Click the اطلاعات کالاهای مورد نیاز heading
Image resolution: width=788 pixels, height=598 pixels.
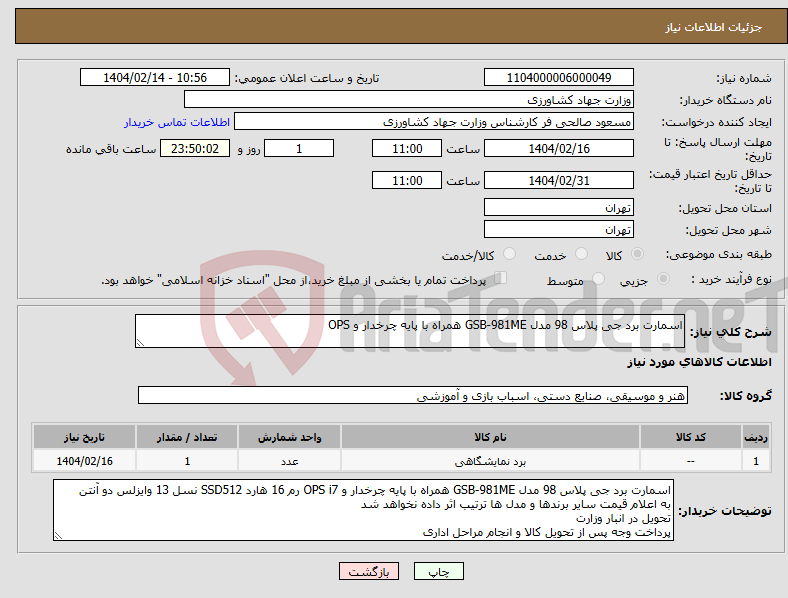click(699, 362)
